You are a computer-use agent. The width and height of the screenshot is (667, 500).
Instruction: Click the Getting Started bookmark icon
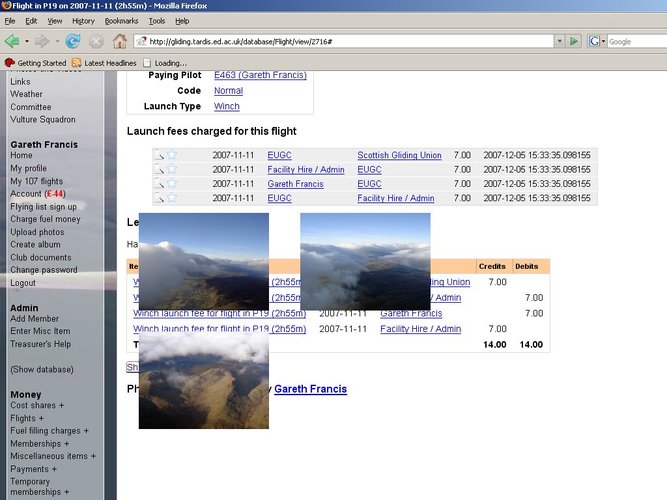[x=10, y=62]
